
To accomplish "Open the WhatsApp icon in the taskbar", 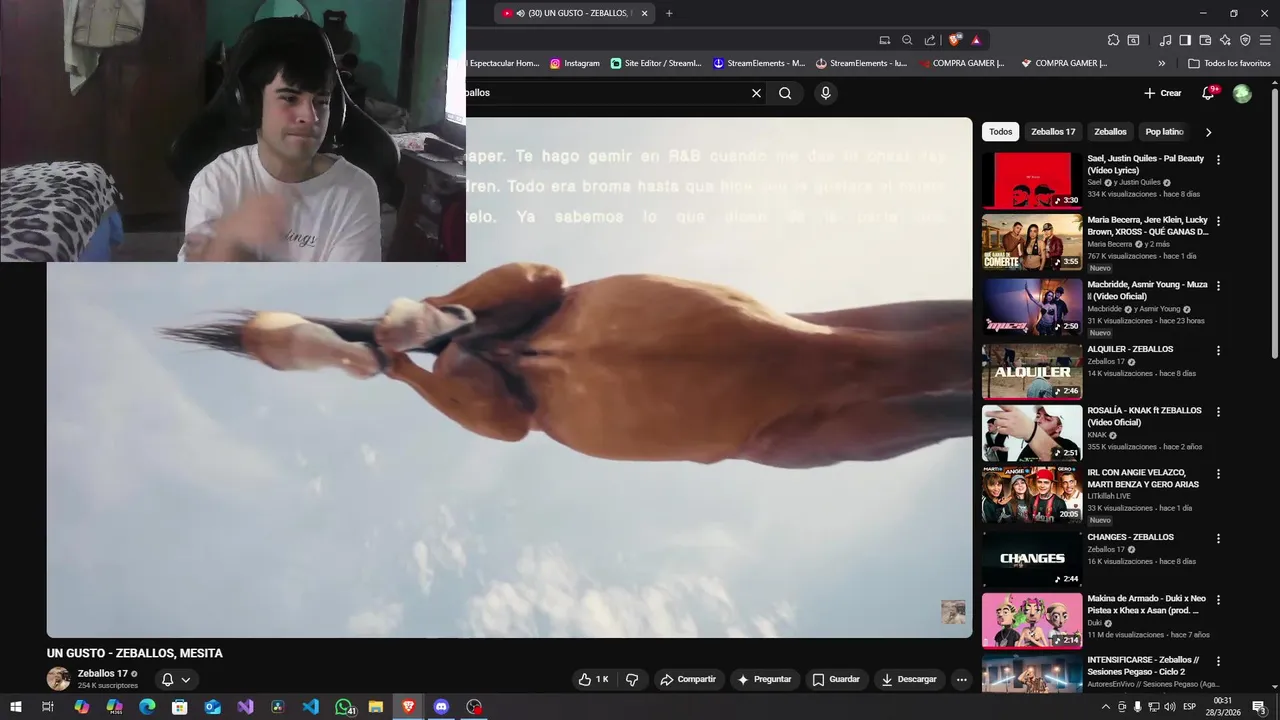I will pos(344,707).
